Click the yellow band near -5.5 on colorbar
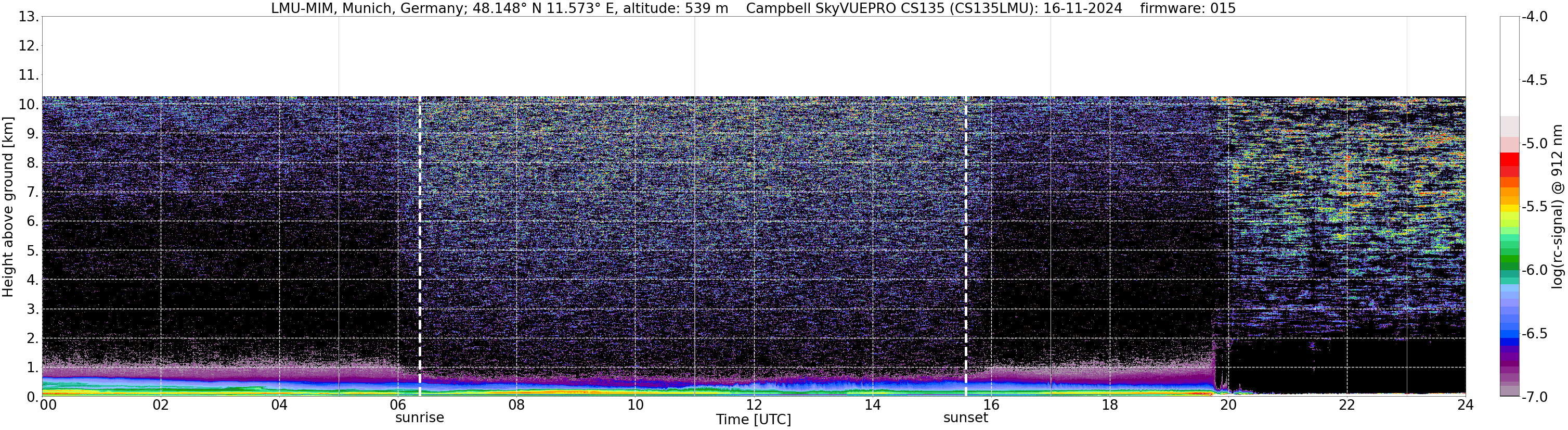Viewport: 1568px width, 430px height. pos(1510,208)
